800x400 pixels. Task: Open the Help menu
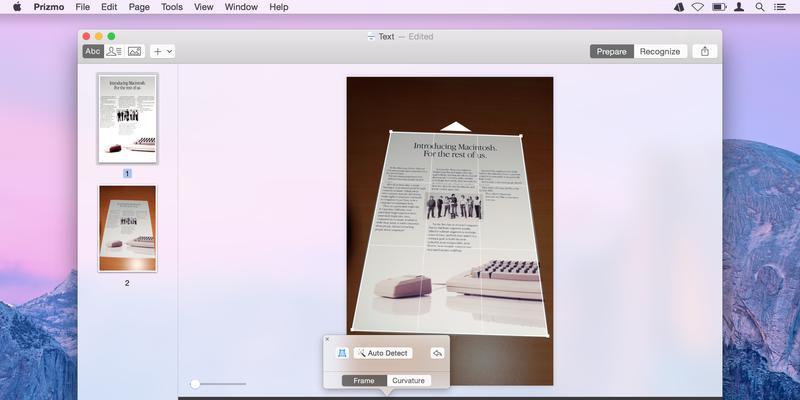[x=279, y=7]
